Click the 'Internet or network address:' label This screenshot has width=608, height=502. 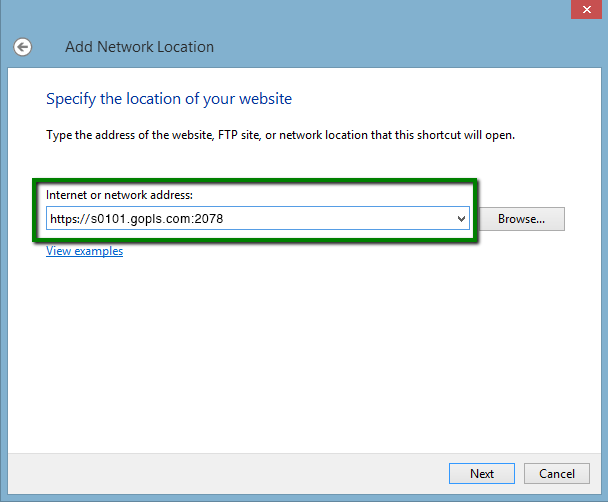click(x=119, y=194)
